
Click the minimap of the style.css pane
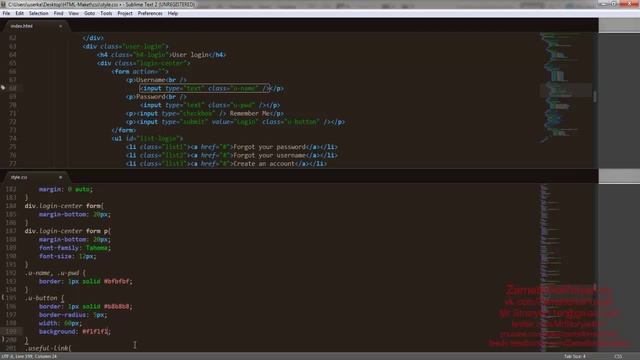[x=565, y=267]
